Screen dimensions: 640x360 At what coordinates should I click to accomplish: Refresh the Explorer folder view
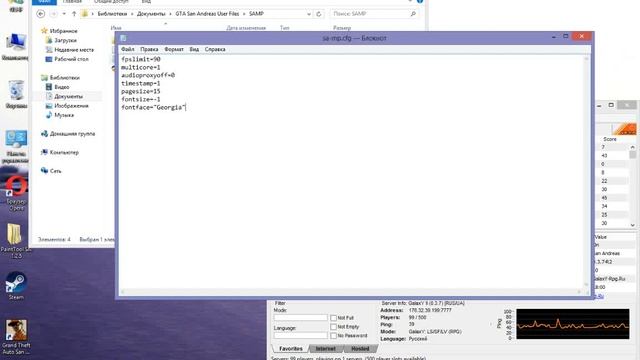[319, 14]
